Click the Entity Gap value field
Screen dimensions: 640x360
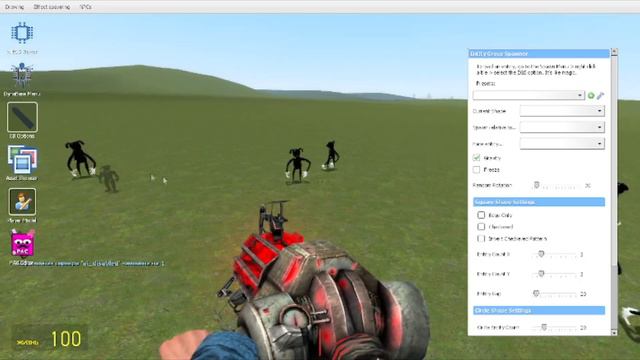click(x=583, y=294)
